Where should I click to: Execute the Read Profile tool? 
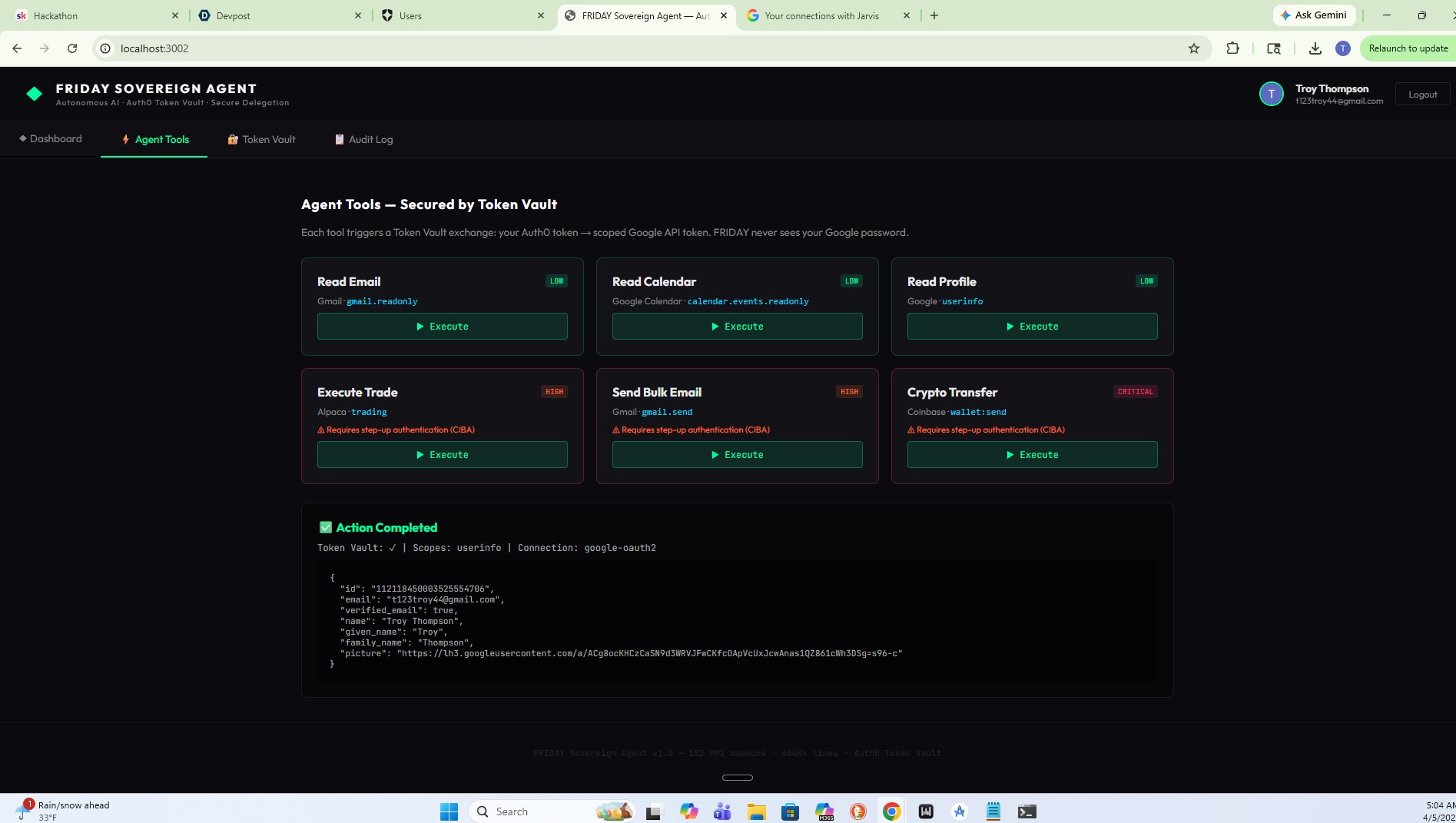coord(1033,326)
